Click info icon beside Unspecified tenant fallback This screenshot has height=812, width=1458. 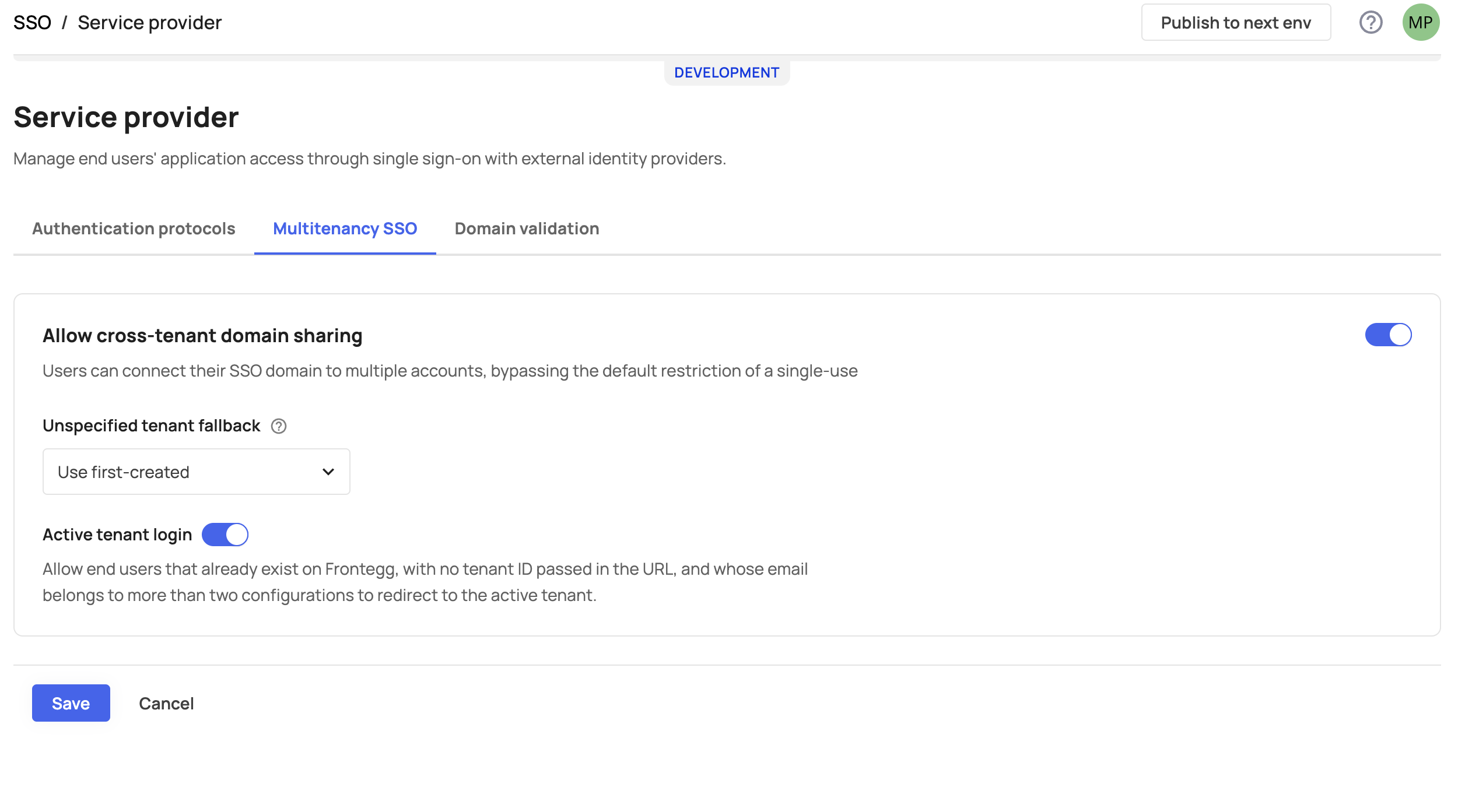click(x=279, y=426)
